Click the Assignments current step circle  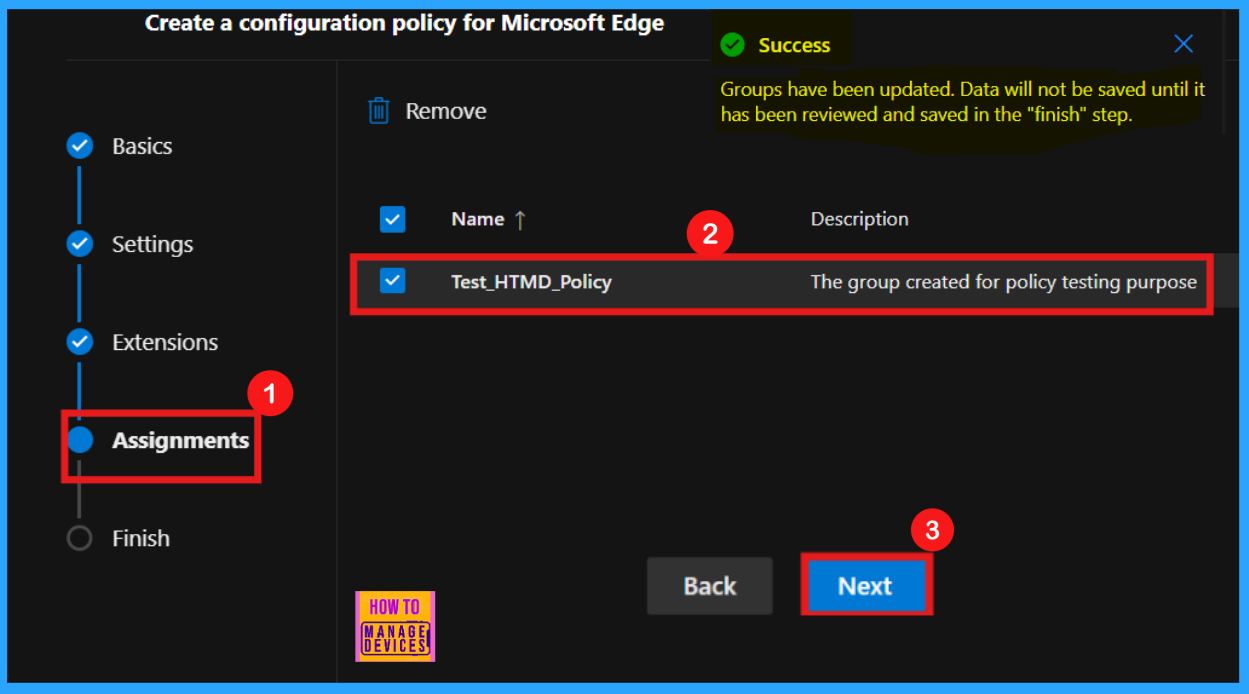79,440
